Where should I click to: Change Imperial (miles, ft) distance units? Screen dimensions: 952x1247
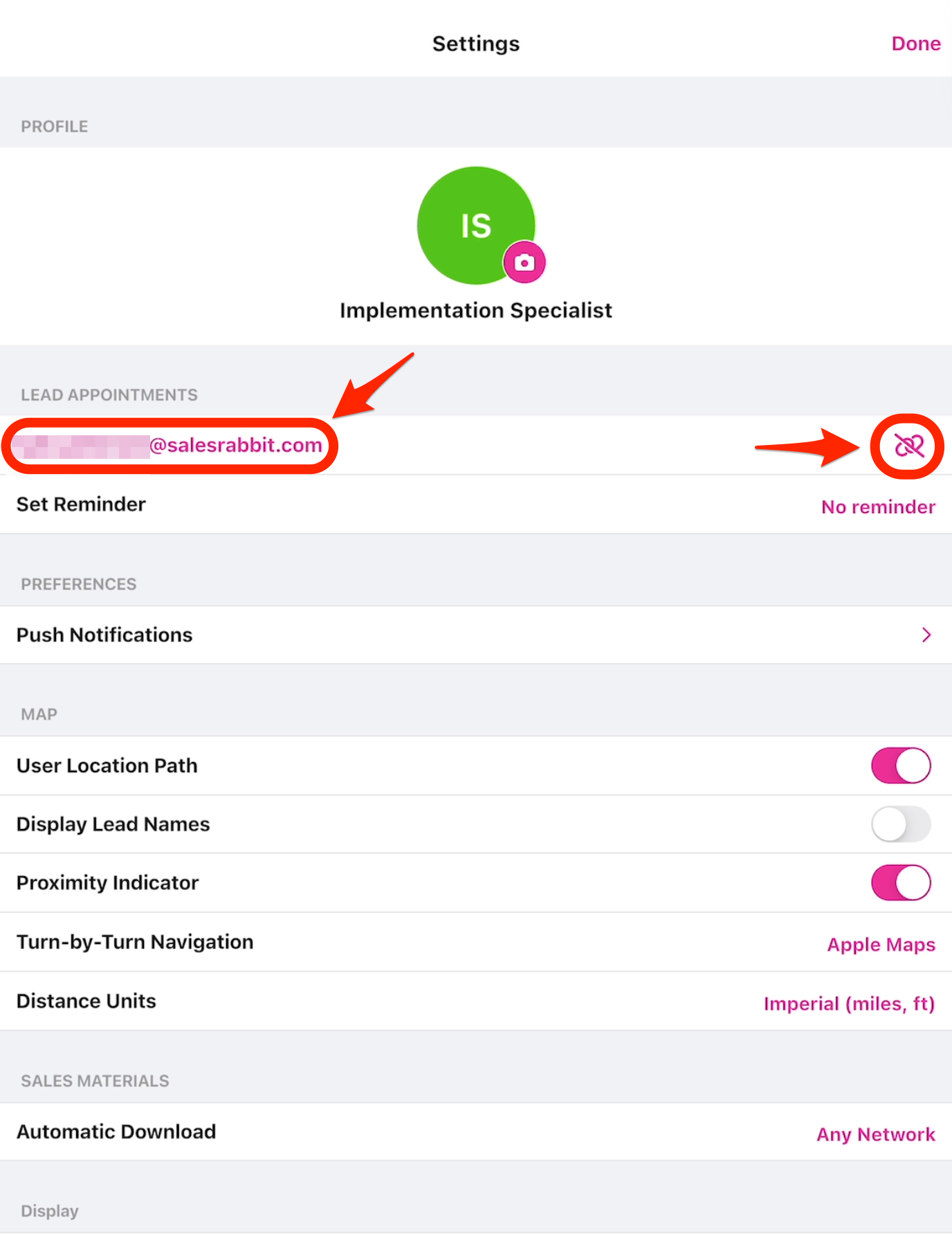[849, 1003]
